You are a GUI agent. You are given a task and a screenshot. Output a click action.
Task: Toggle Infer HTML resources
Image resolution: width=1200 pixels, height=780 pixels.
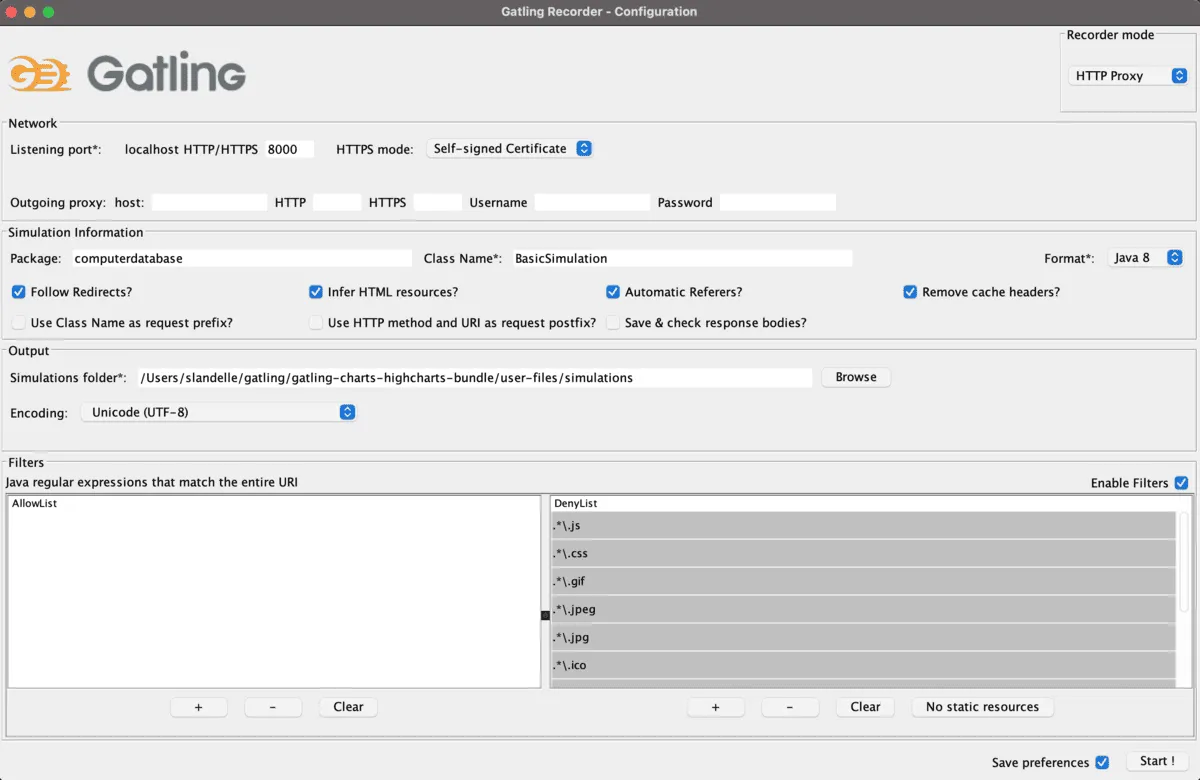click(316, 291)
